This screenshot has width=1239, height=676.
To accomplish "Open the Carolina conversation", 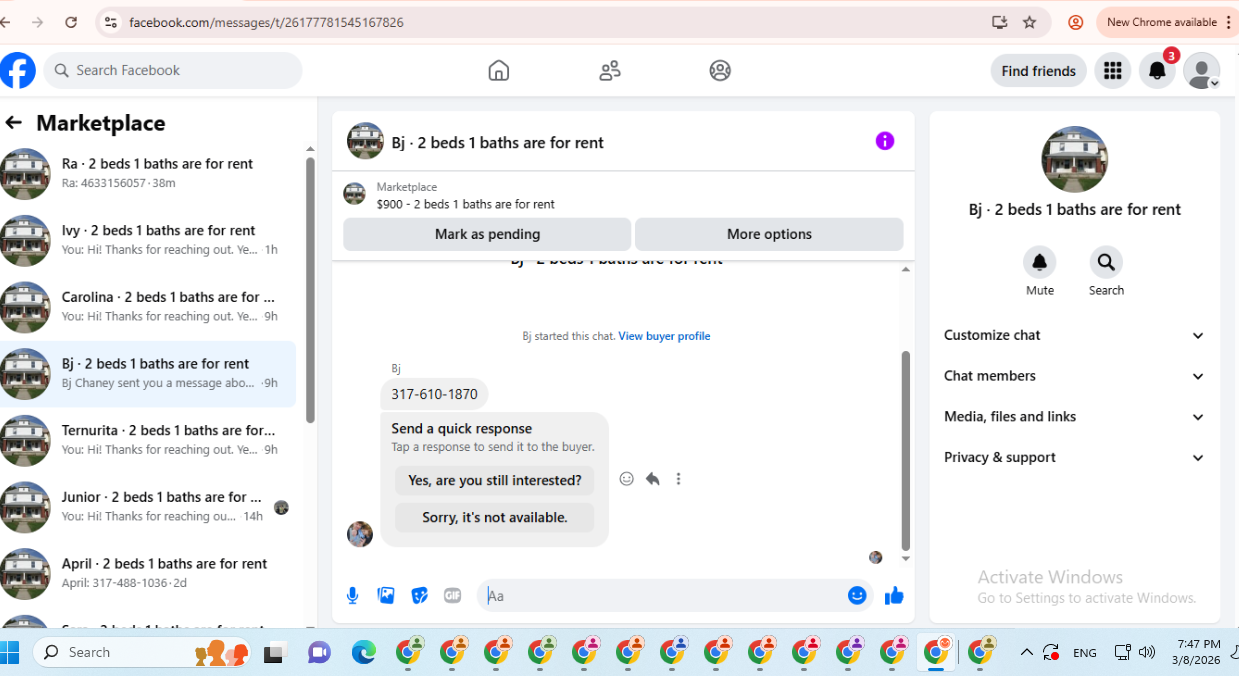I will (148, 307).
